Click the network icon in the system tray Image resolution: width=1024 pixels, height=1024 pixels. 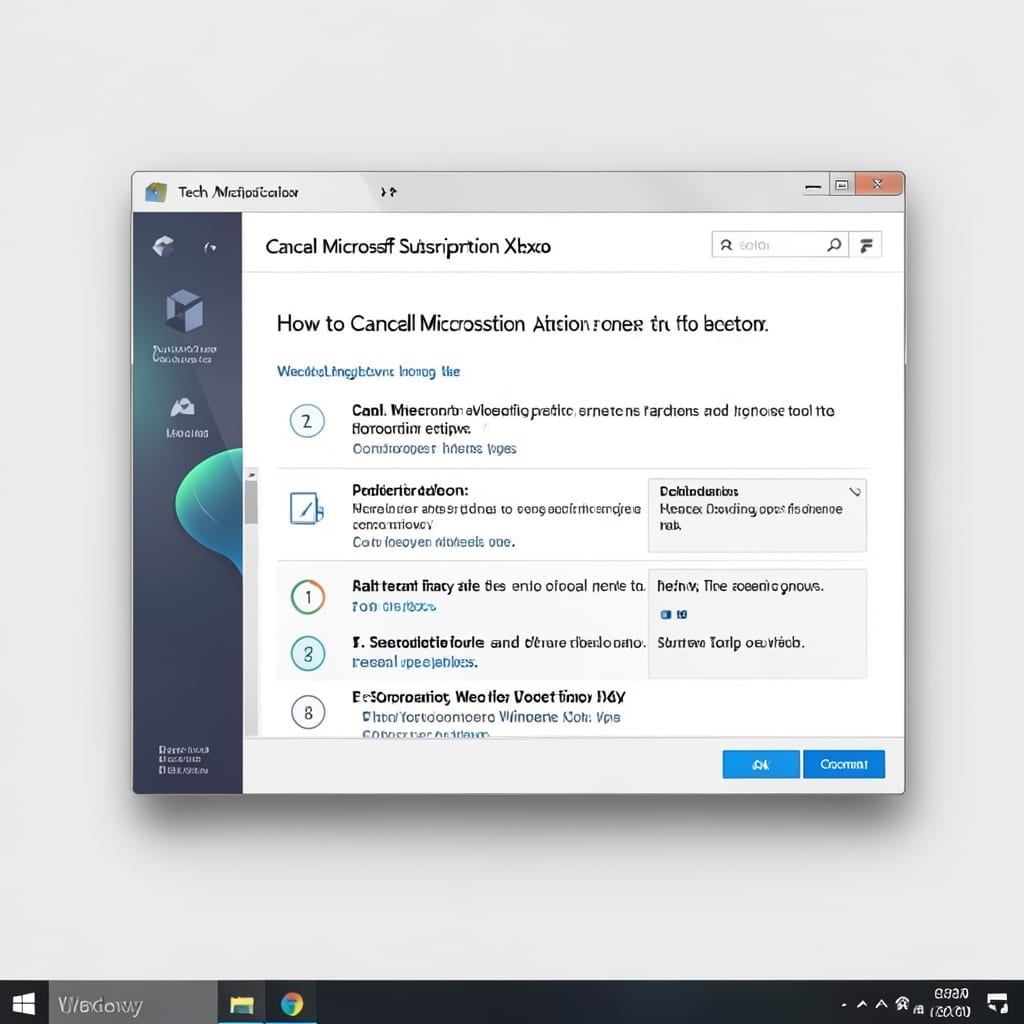(x=902, y=1003)
